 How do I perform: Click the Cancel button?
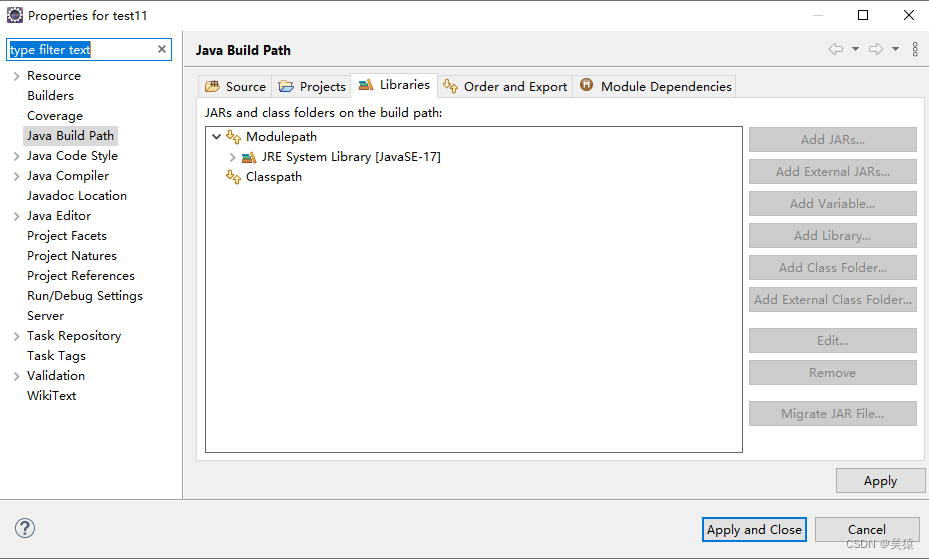tap(867, 529)
